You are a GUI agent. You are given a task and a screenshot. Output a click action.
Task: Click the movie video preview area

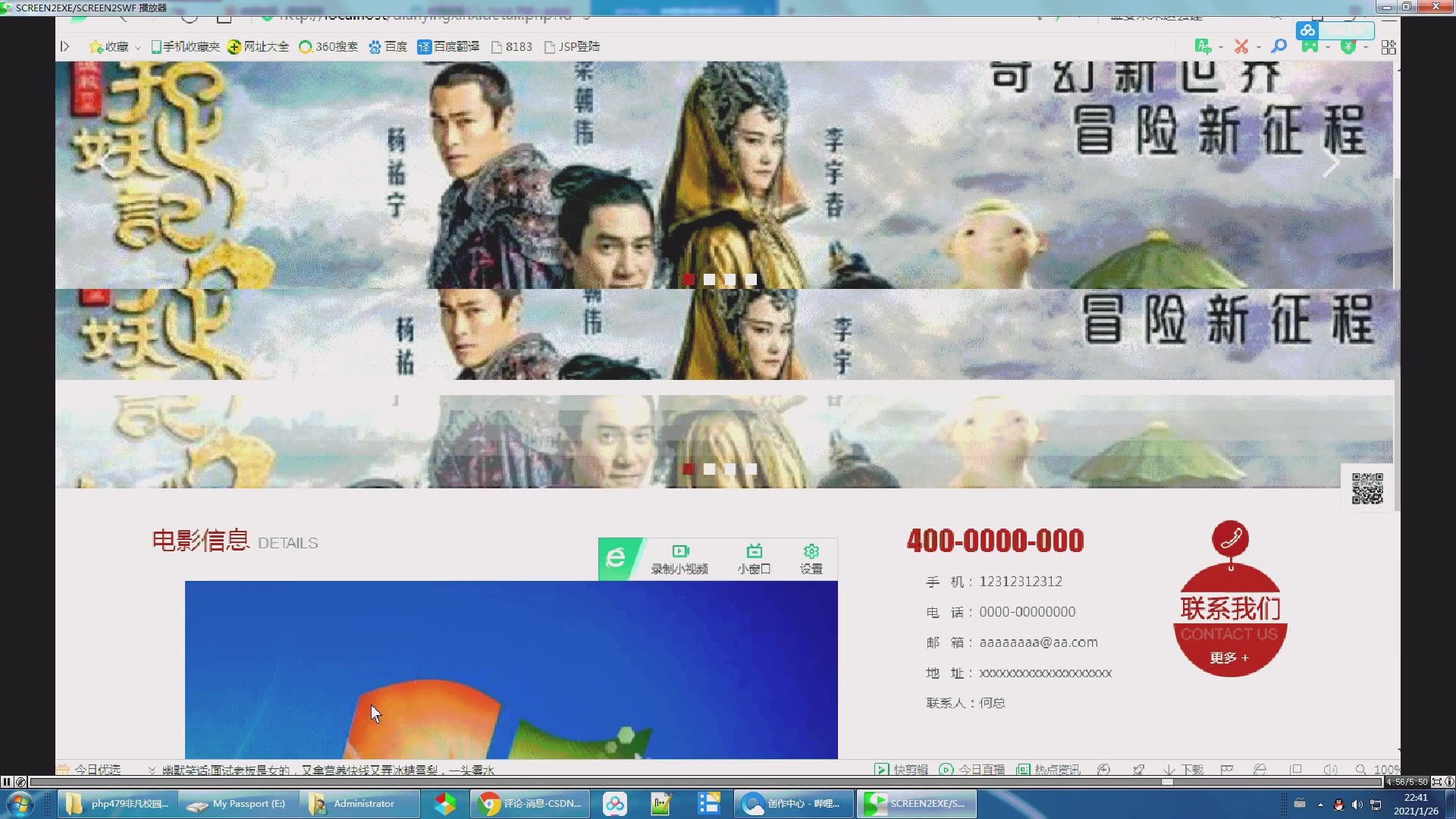pyautogui.click(x=511, y=670)
